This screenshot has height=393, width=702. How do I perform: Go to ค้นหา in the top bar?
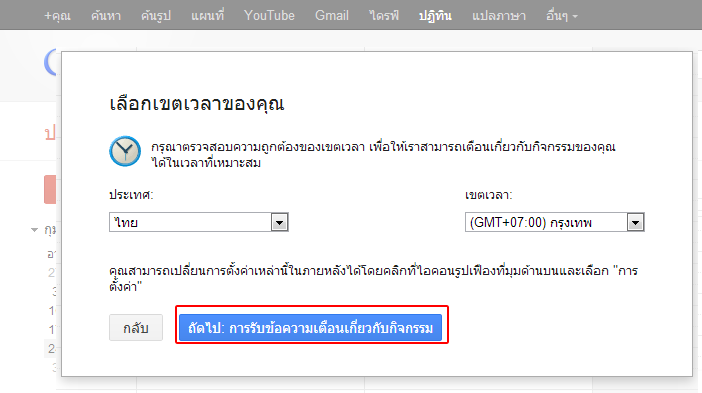point(106,16)
